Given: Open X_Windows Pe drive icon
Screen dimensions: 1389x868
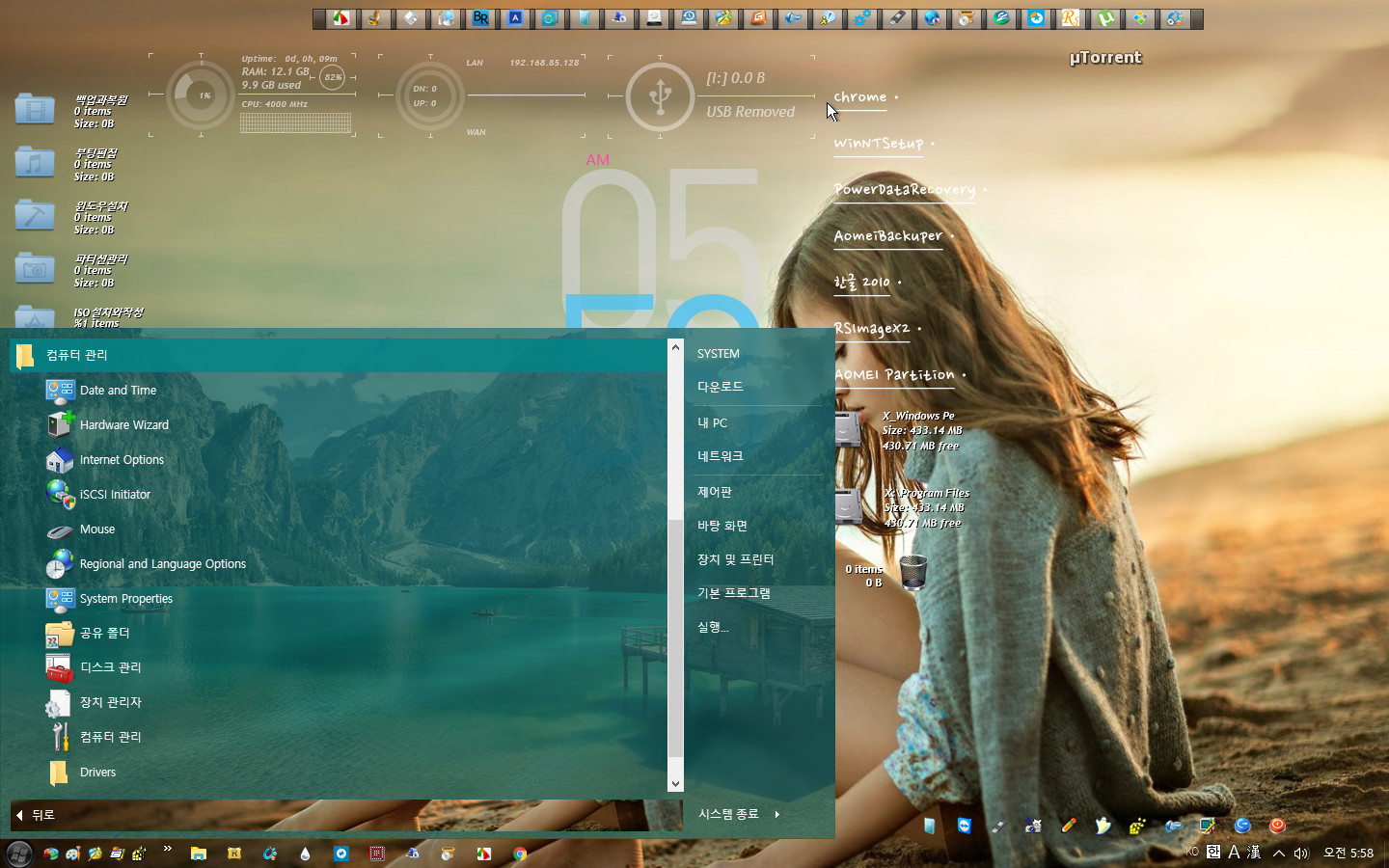Looking at the screenshot, I should (x=848, y=429).
